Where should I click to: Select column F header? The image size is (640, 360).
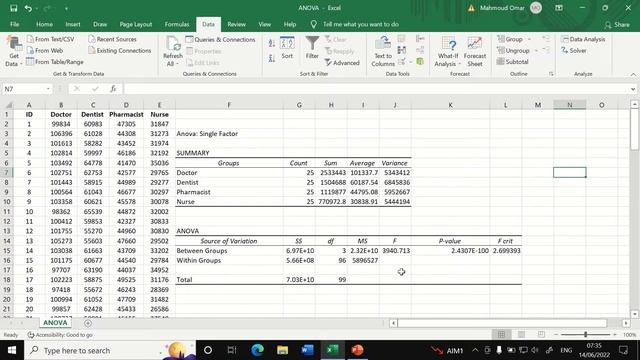point(229,105)
